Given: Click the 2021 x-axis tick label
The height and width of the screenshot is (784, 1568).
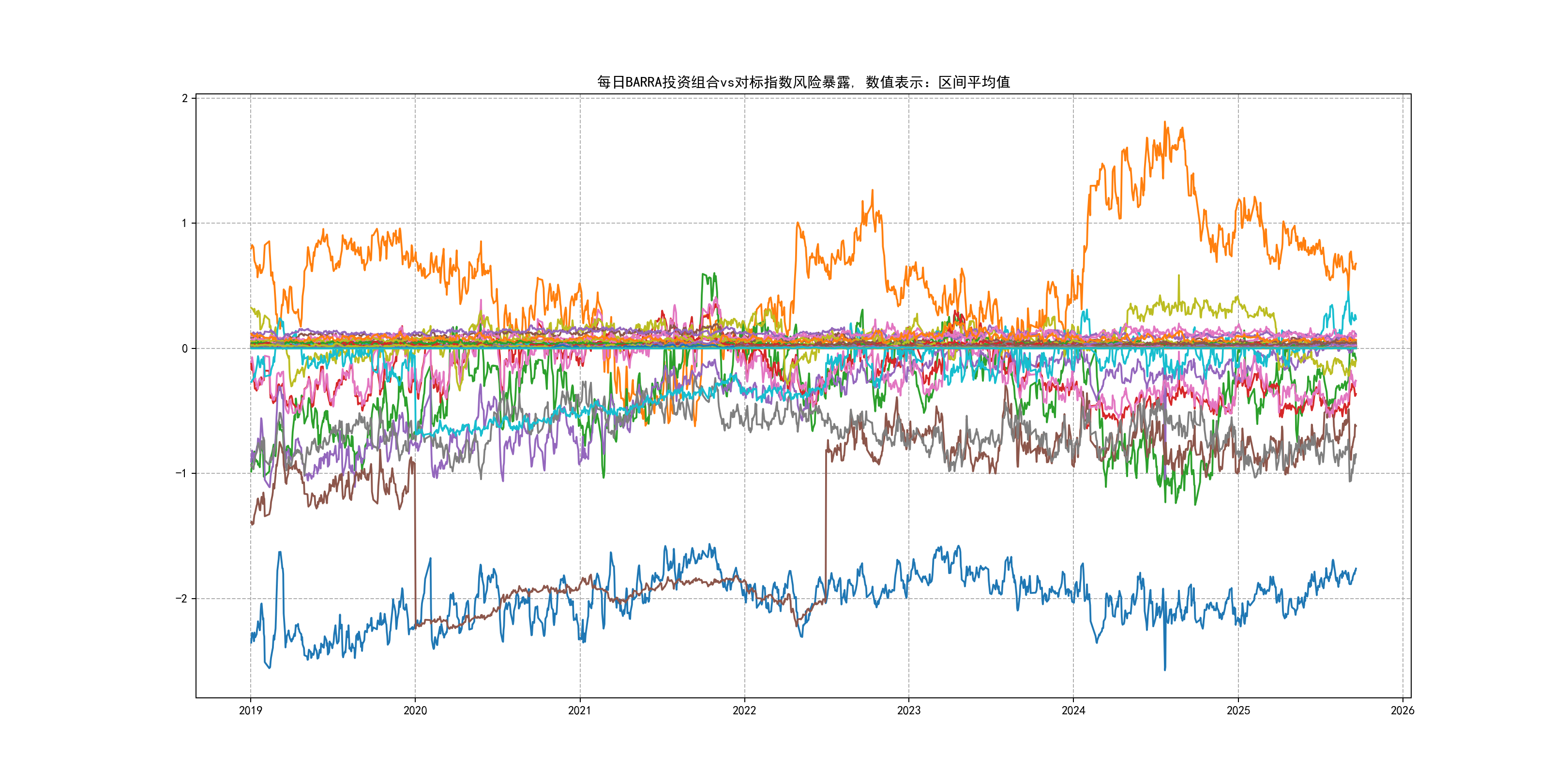Looking at the screenshot, I should [x=579, y=710].
